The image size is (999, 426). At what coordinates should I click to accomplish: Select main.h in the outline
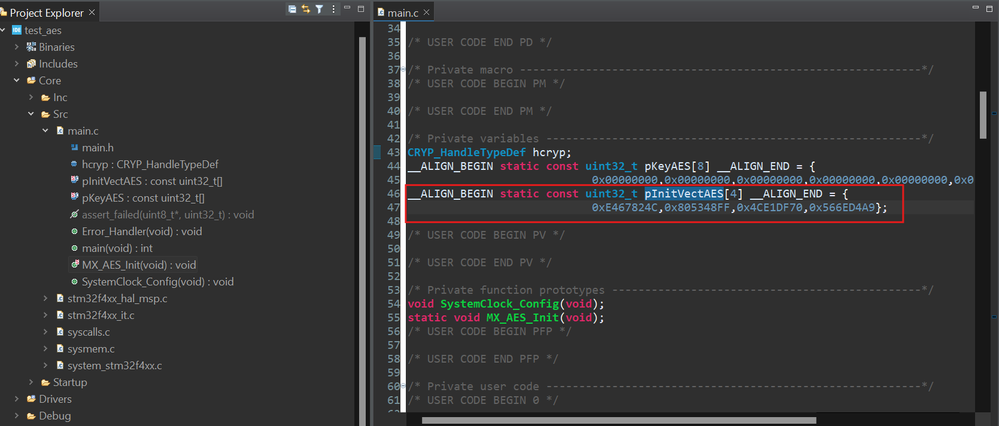97,148
